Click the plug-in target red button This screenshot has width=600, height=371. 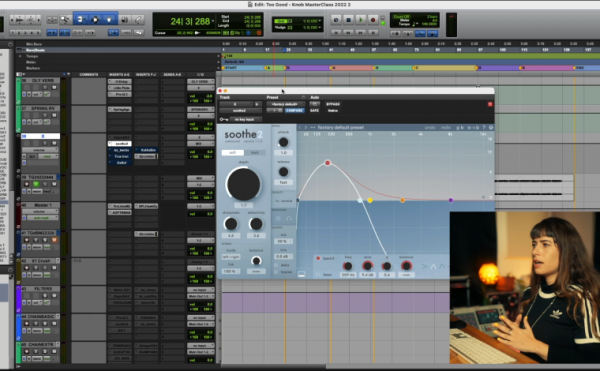click(x=490, y=104)
